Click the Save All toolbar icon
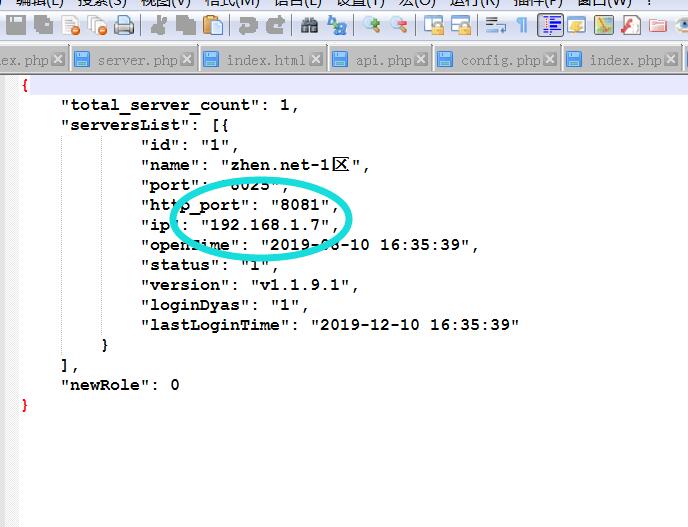Image resolution: width=688 pixels, height=527 pixels. coord(43,25)
